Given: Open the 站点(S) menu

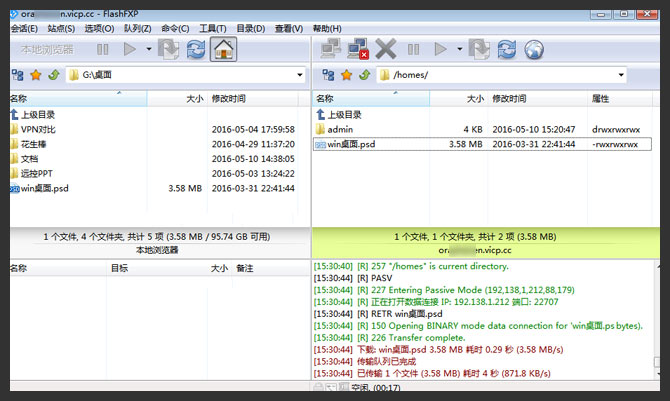Looking at the screenshot, I should point(51,28).
